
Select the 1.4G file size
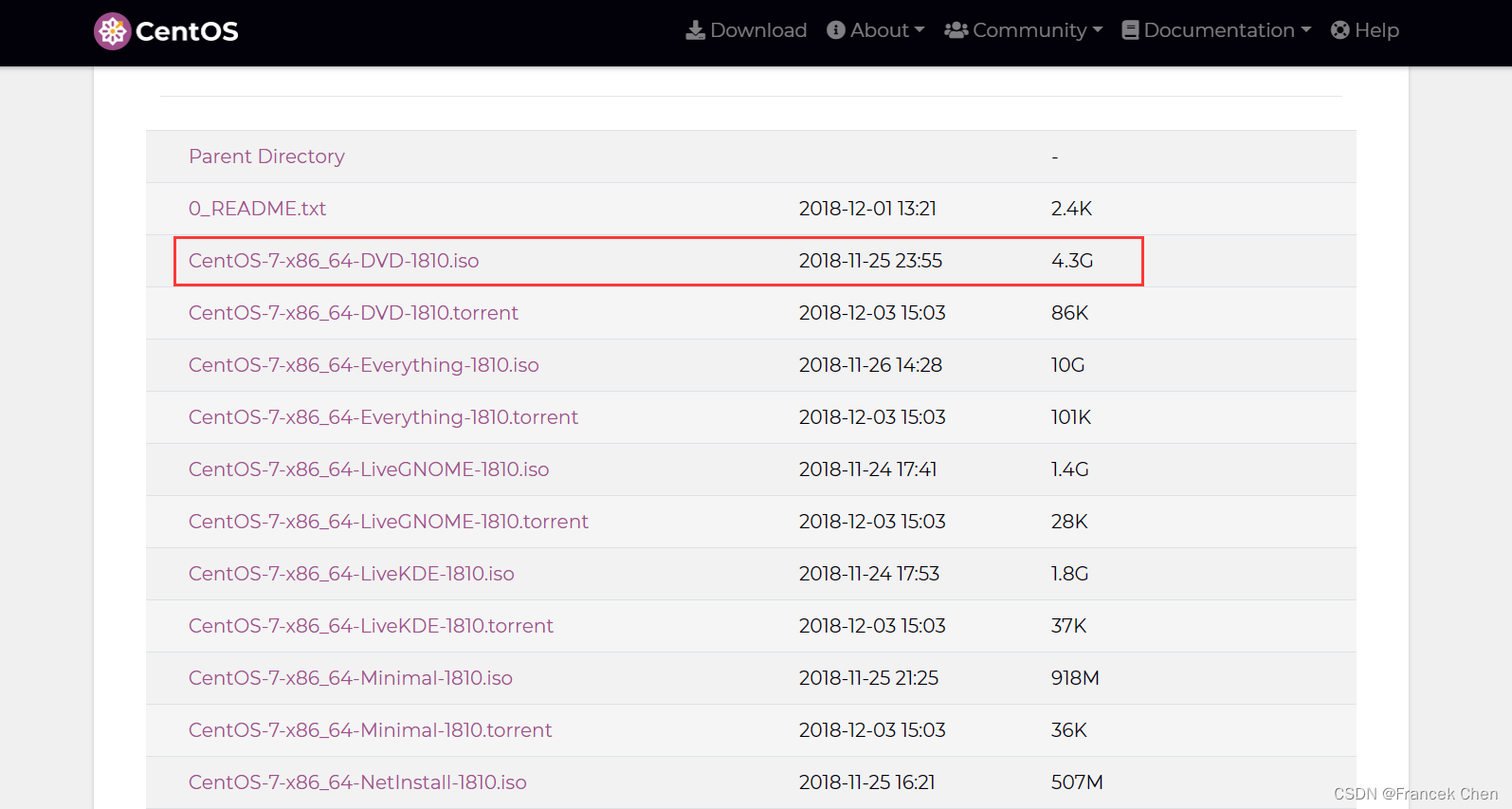[x=1069, y=469]
